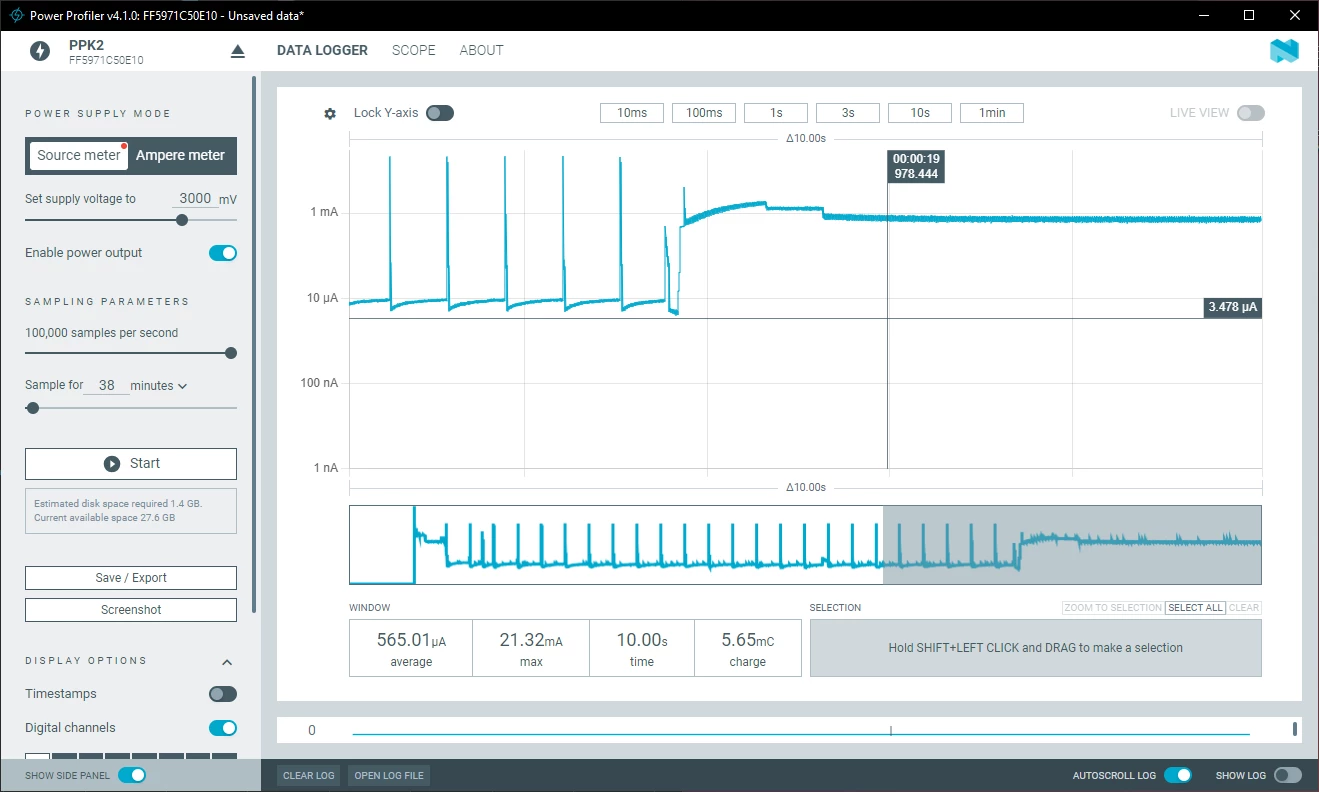This screenshot has height=792, width=1319.
Task: Turn off Digital channels display
Action: click(x=223, y=728)
